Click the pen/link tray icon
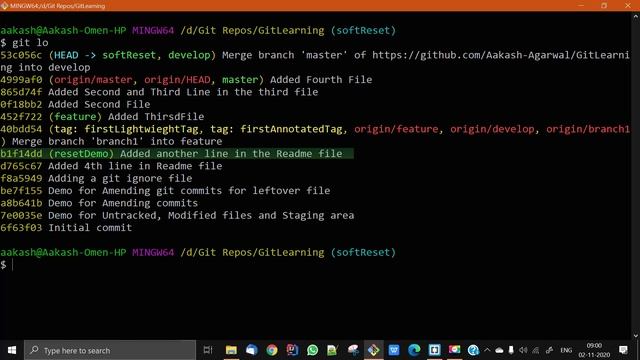This screenshot has height=360, width=640. 549,350
